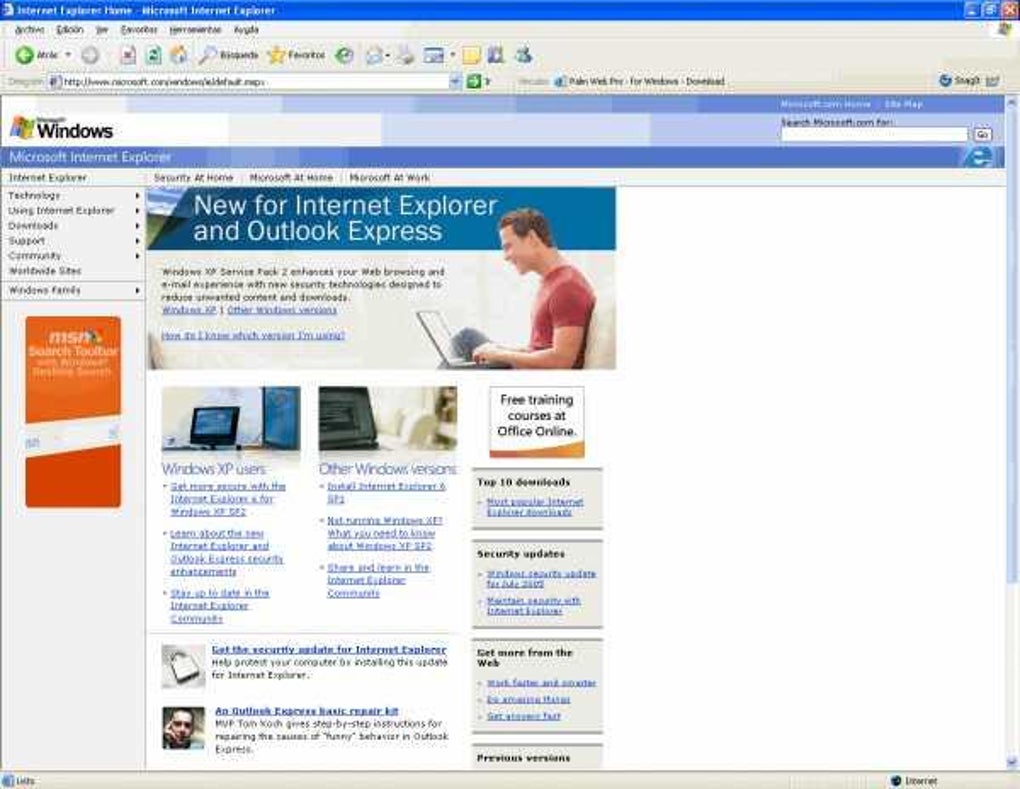This screenshot has height=789, width=1020.
Task: Click the Go button next to the search box
Action: pos(982,135)
